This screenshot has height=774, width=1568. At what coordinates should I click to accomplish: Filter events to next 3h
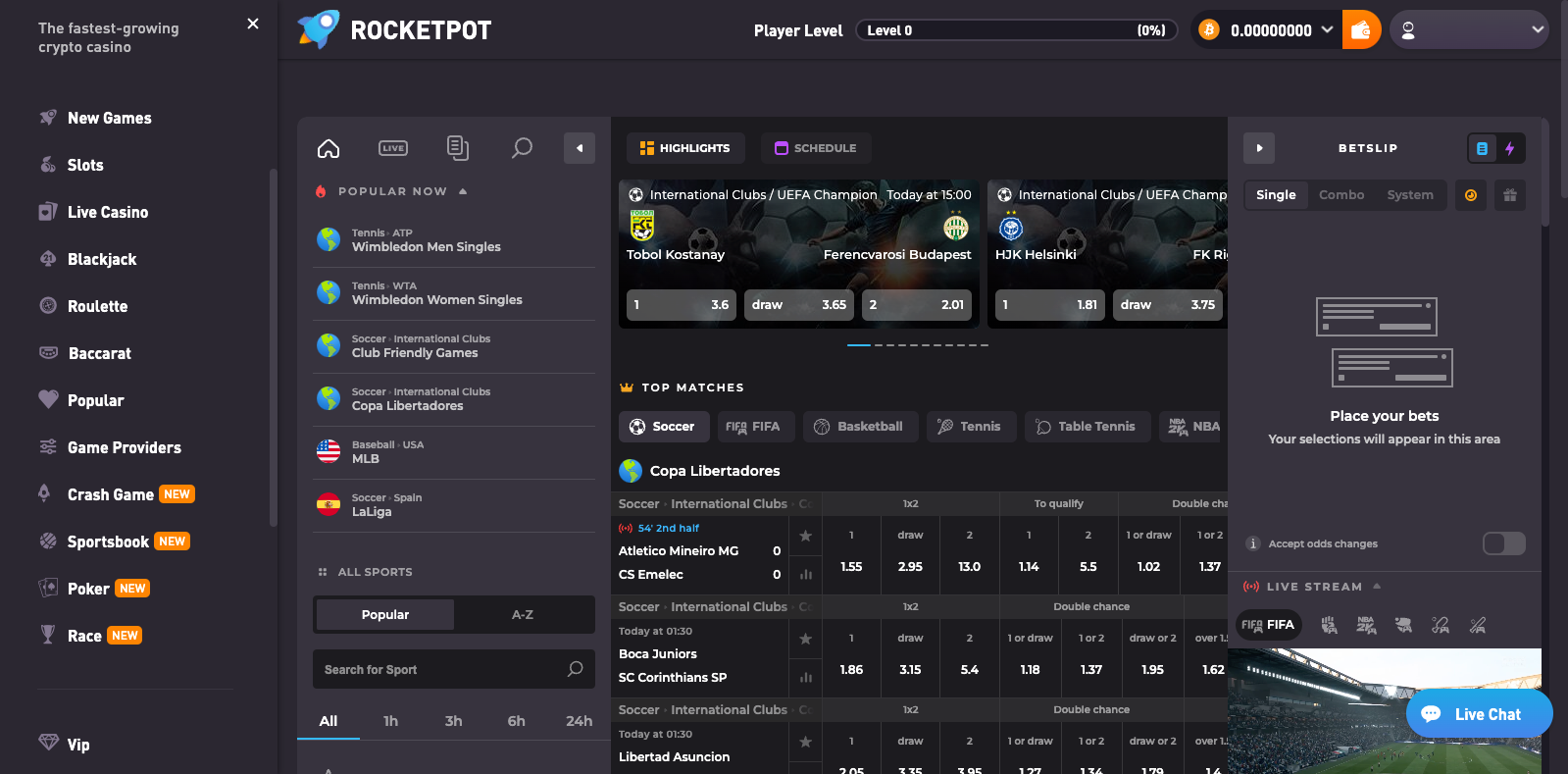[x=453, y=721]
